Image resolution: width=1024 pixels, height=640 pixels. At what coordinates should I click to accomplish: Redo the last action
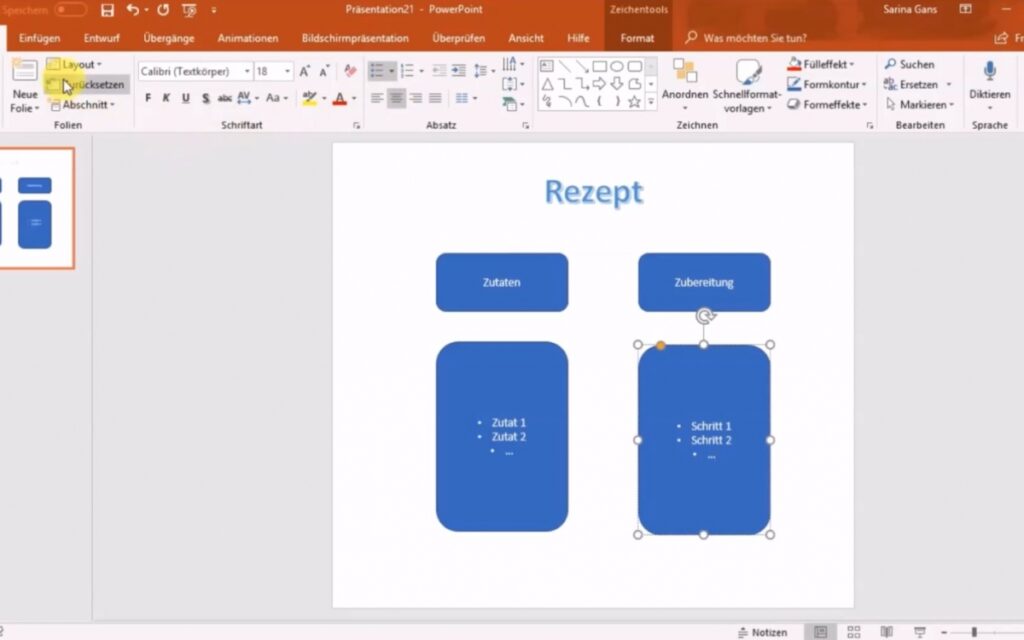tap(163, 10)
